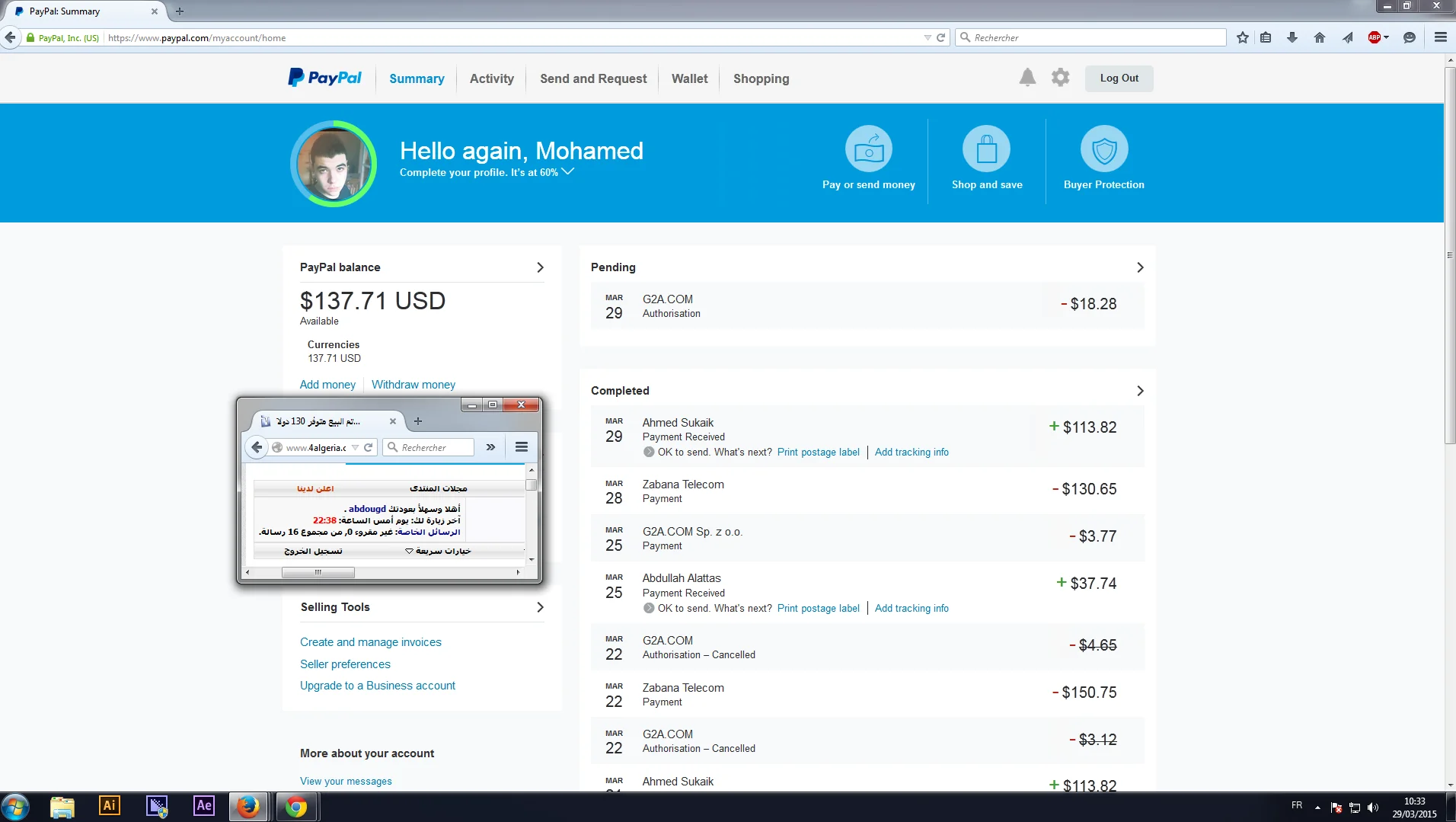1456x822 pixels.
Task: Click Firefox bookmark star icon
Action: point(1243,37)
